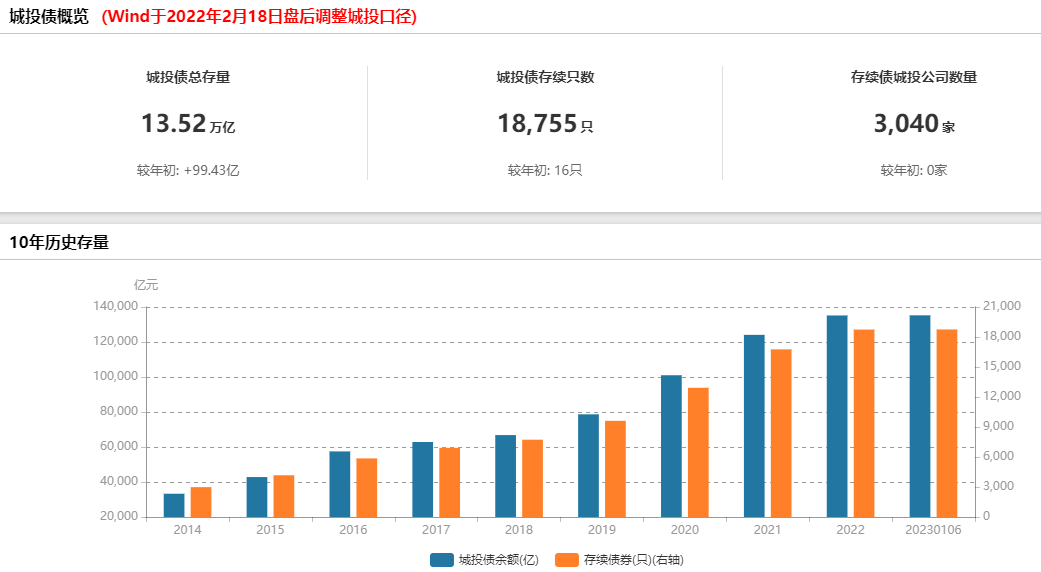This screenshot has height=572, width=1041.
Task: Select the blue 2020 bar
Action: (671, 447)
